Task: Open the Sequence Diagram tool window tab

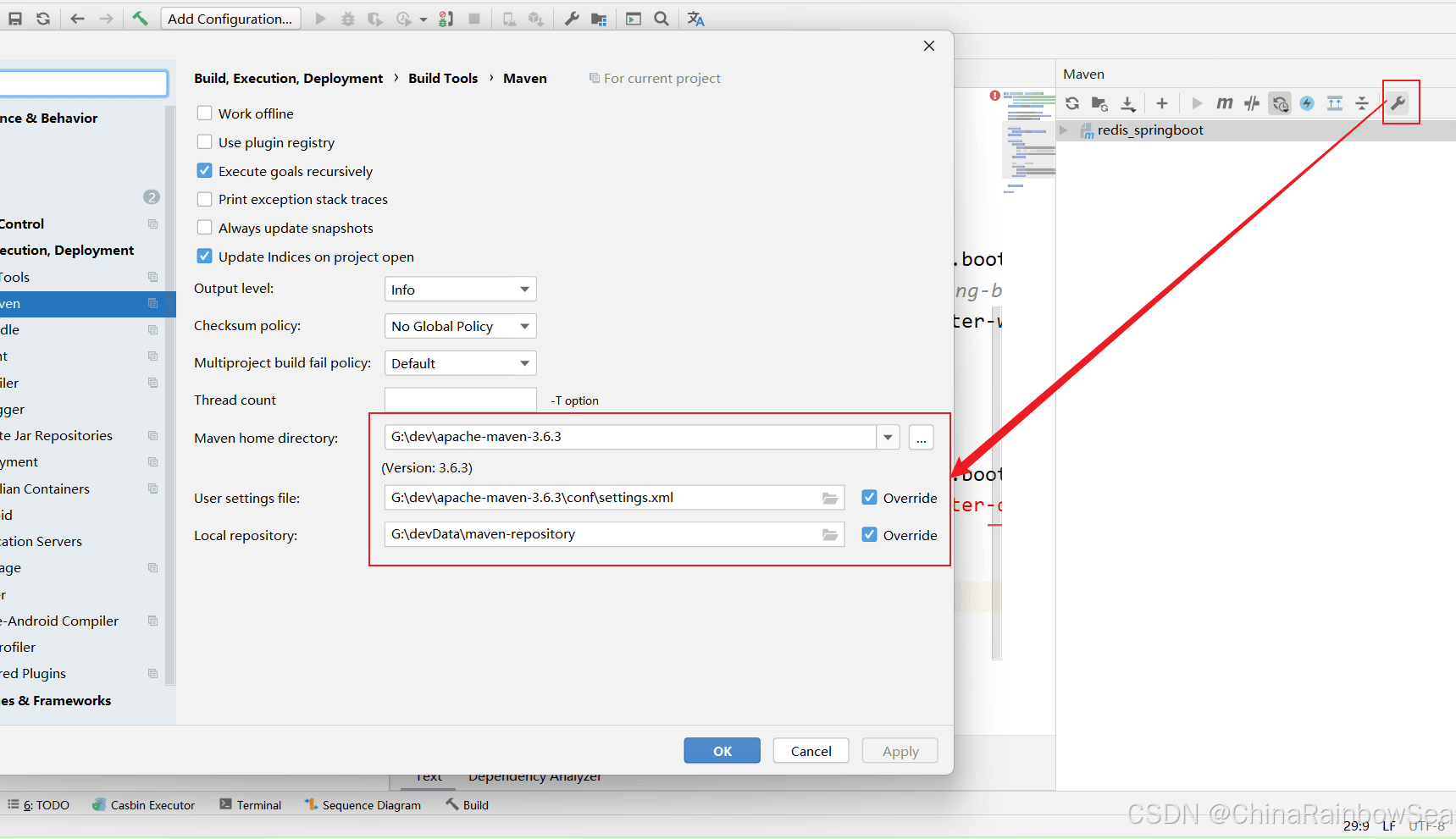Action: [363, 805]
